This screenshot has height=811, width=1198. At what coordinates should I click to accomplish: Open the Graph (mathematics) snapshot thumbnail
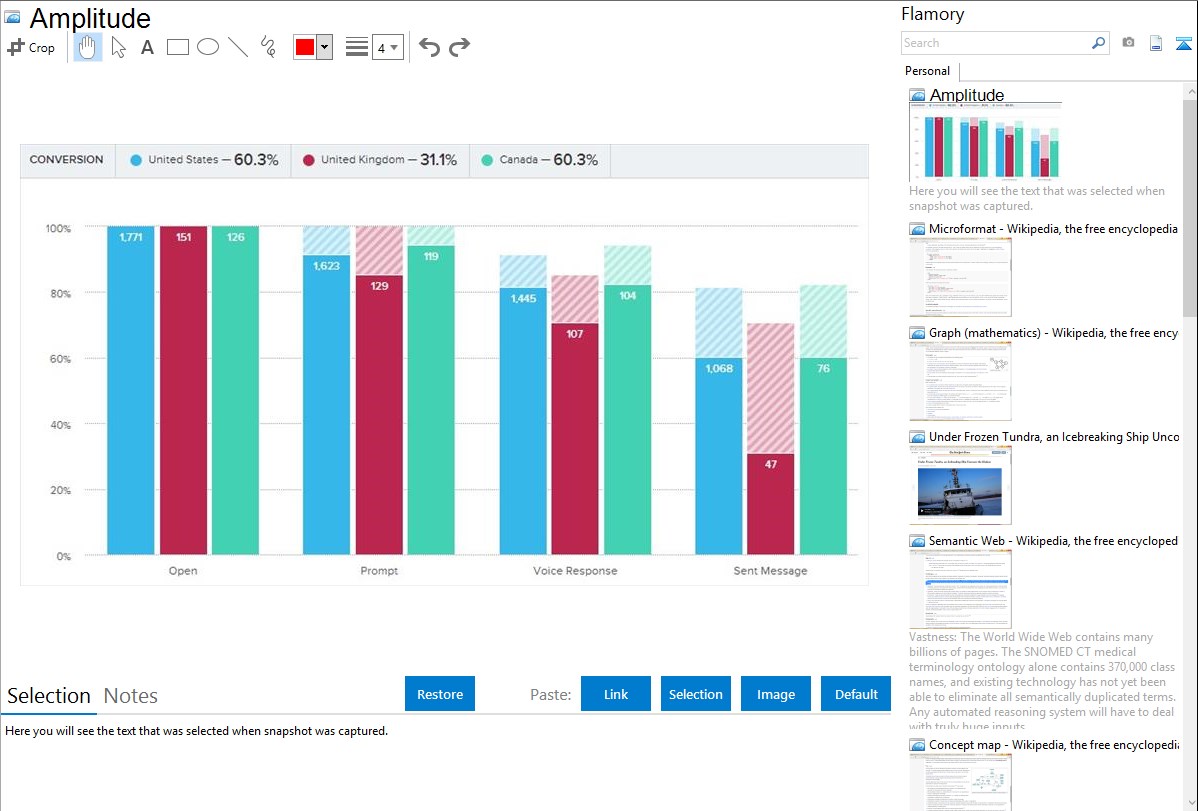pos(960,381)
